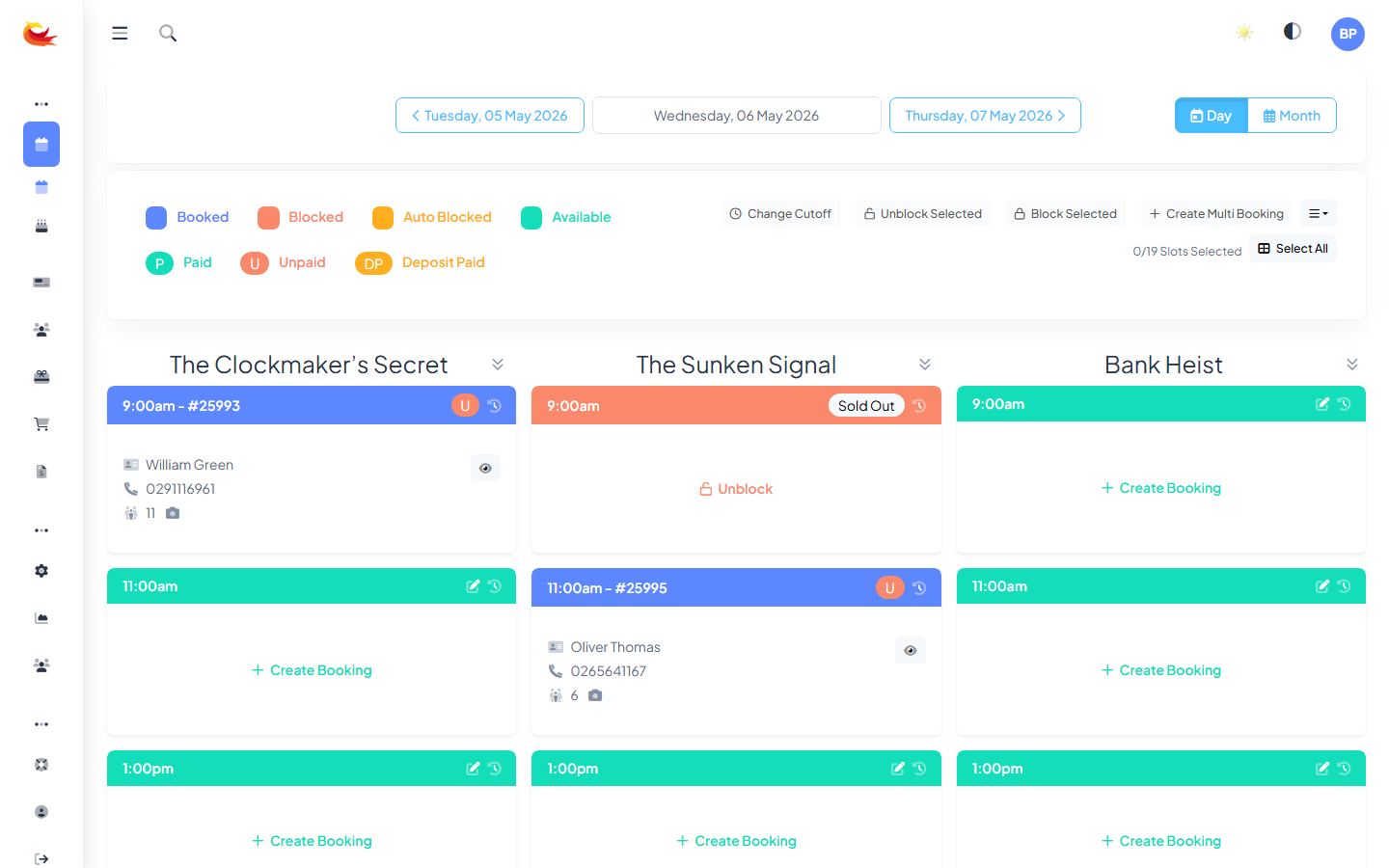Edit the Clockmaker's Secret 11:00am slot

click(473, 586)
